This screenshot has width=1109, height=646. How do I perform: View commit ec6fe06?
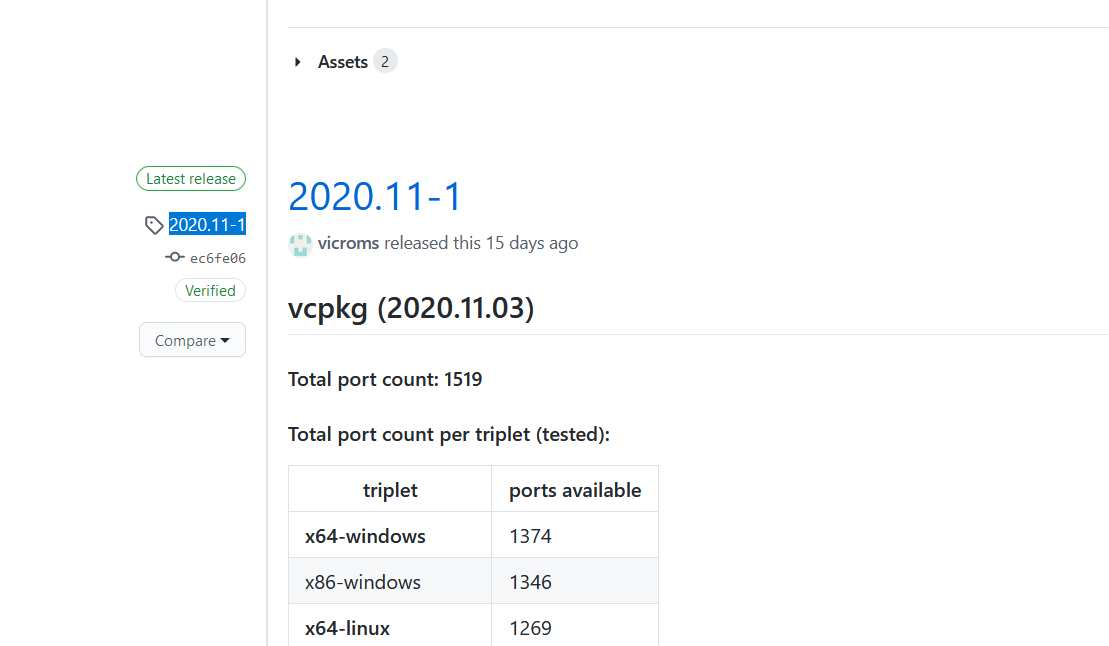[x=217, y=257]
